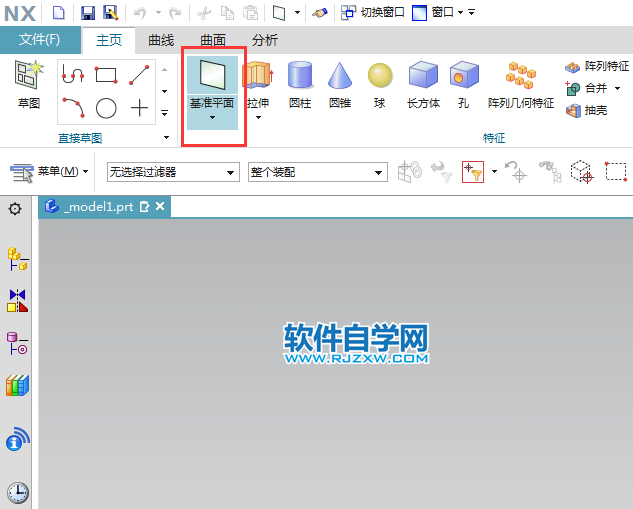Click the 长方体 block tool
Viewport: 633px width, 509px height.
pos(423,85)
